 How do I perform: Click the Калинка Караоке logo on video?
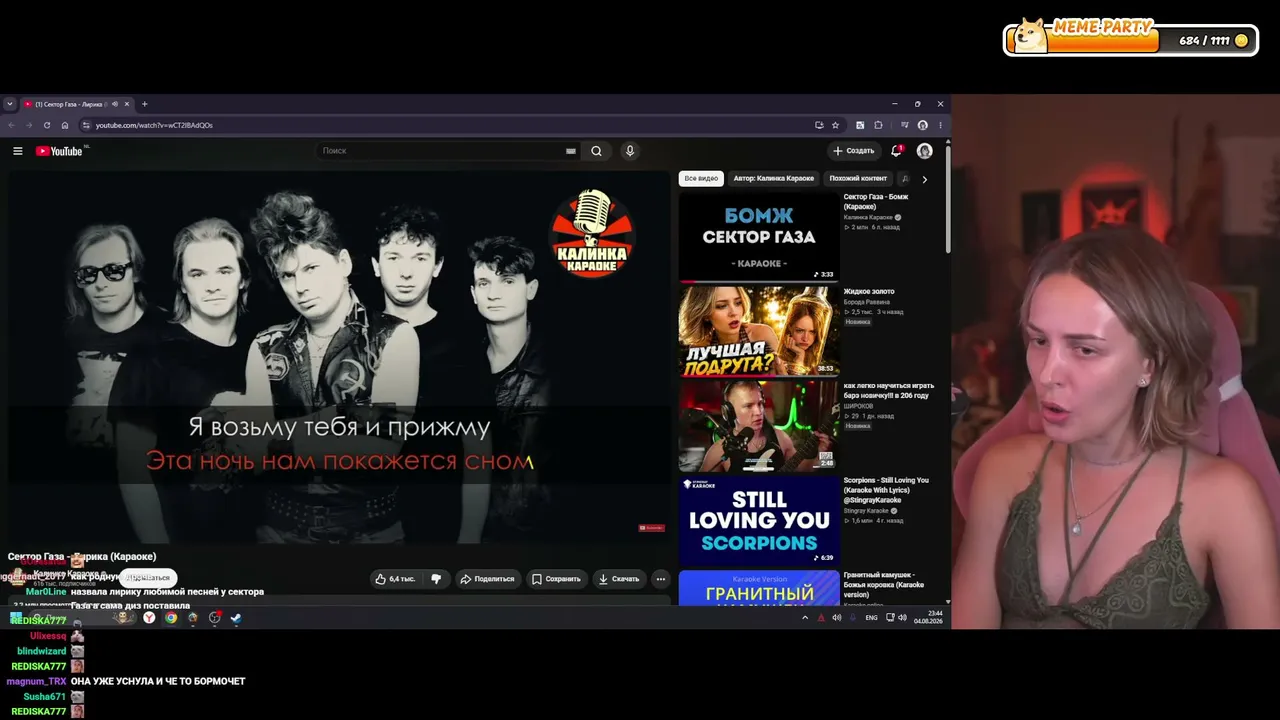pyautogui.click(x=592, y=233)
